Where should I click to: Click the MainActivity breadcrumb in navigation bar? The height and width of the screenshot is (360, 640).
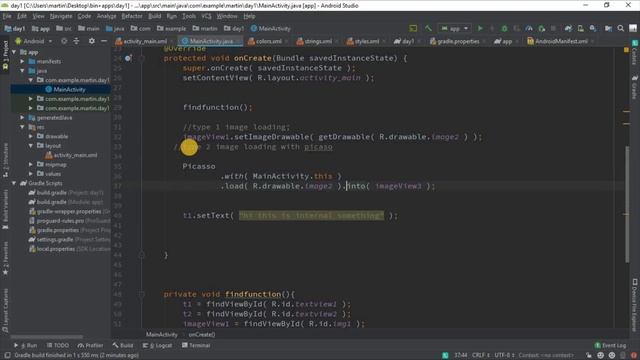point(271,29)
